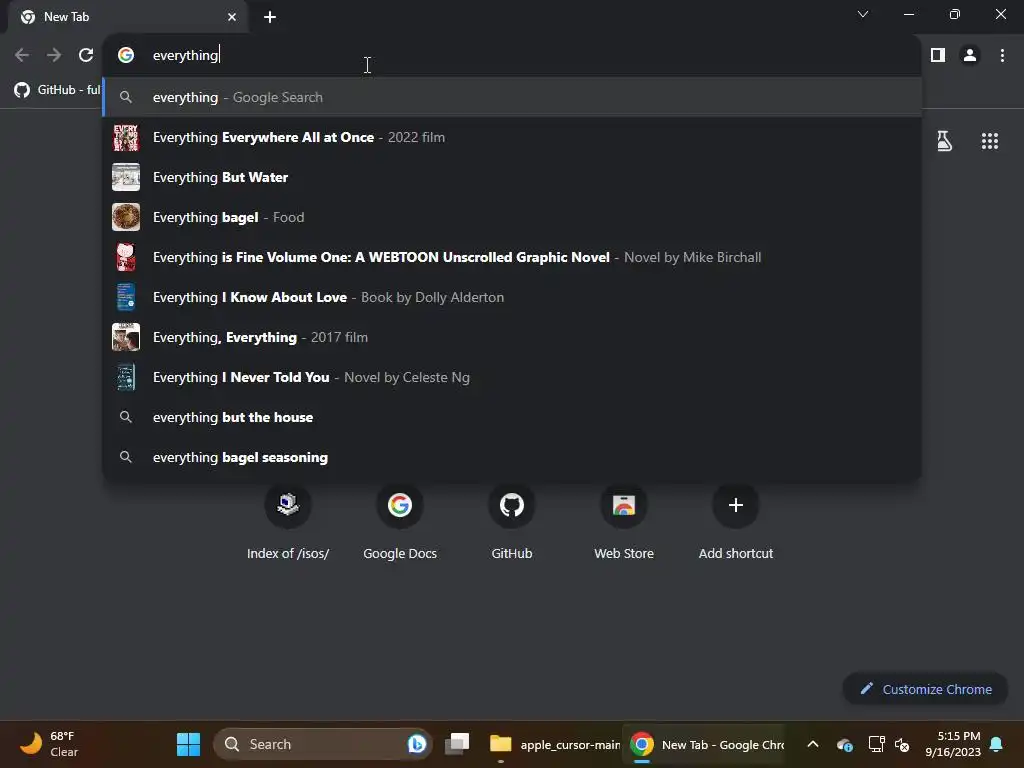1024x768 pixels.
Task: Open the Windows Start menu
Action: point(188,744)
